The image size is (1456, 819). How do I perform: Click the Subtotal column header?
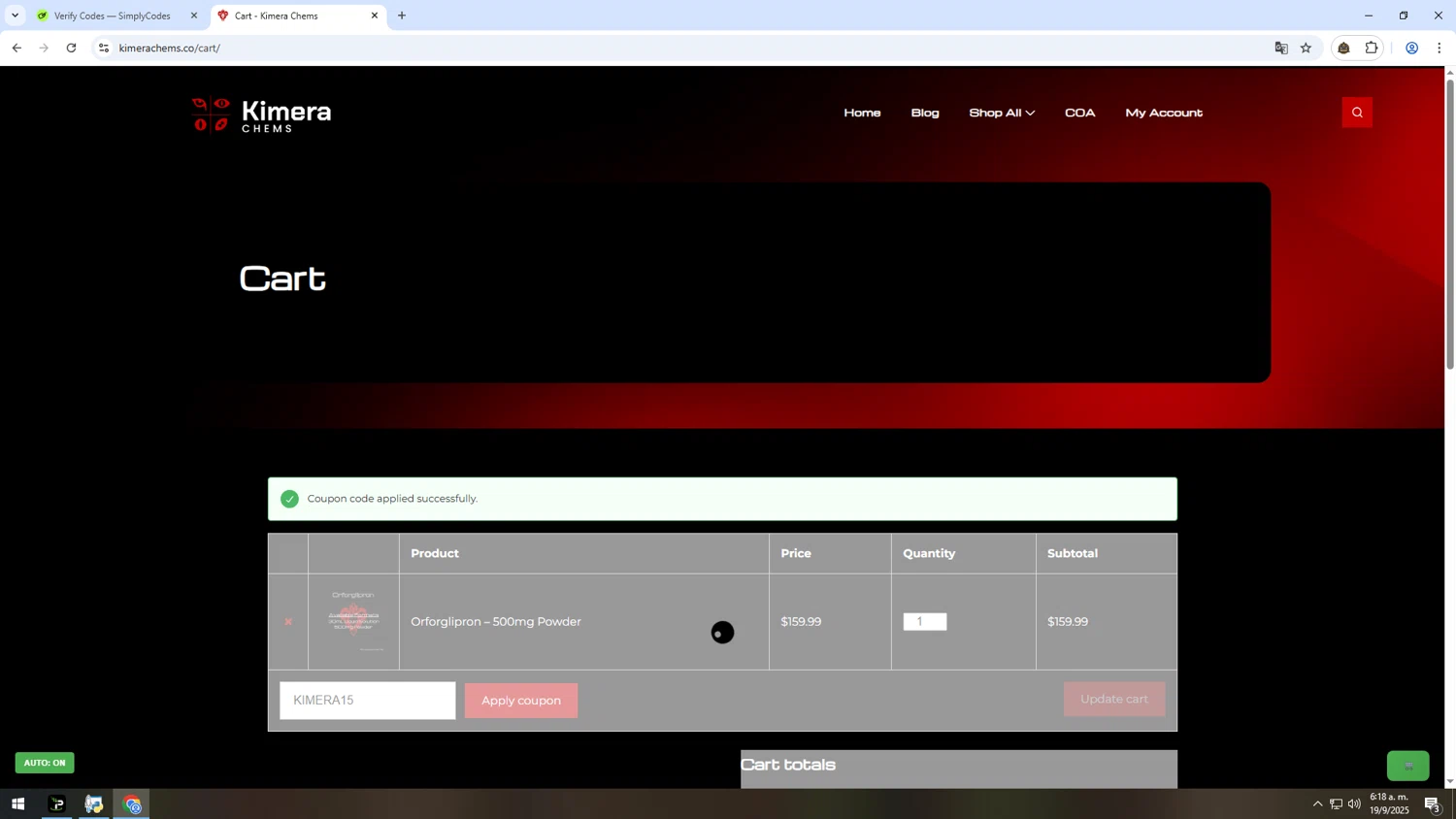(x=1073, y=553)
